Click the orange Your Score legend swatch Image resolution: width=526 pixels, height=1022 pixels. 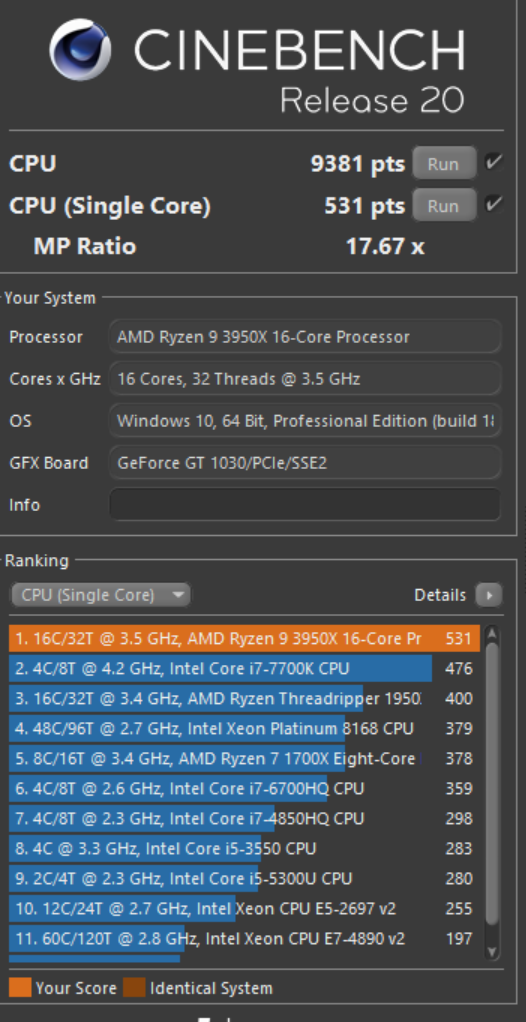point(20,987)
